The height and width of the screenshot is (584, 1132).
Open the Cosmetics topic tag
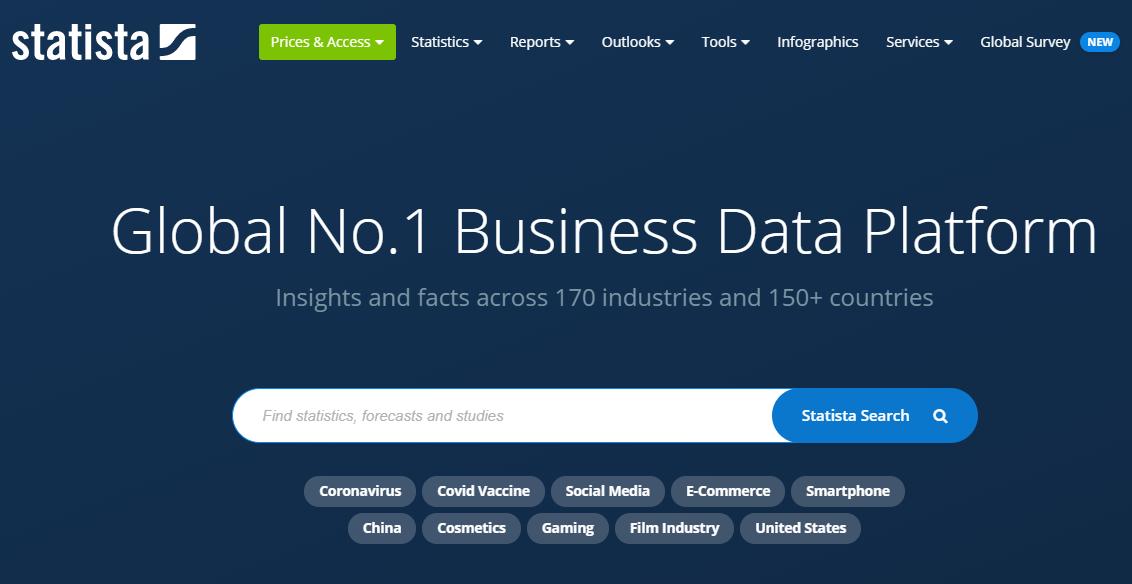tap(471, 528)
